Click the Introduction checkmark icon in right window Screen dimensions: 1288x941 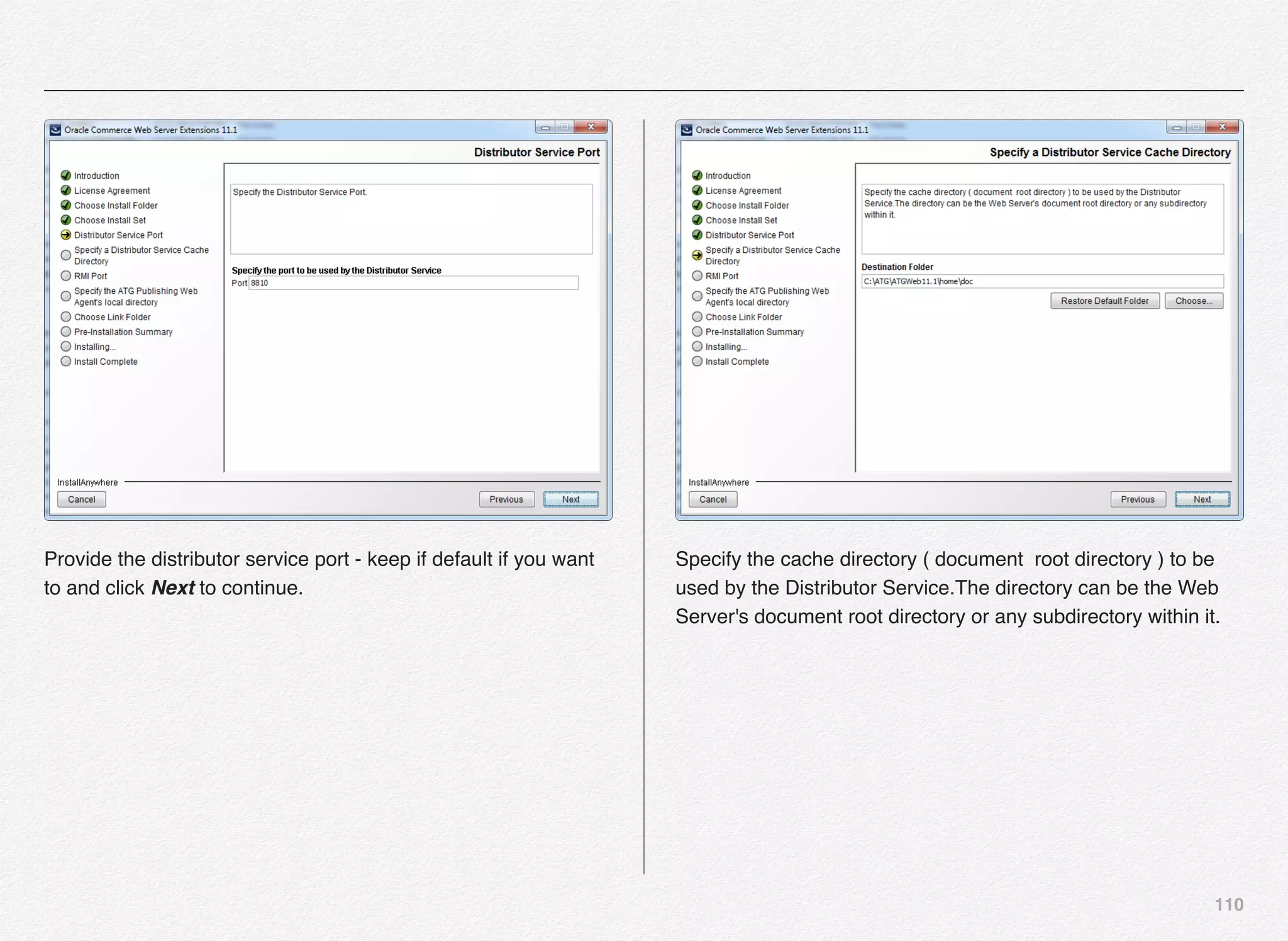click(x=697, y=175)
